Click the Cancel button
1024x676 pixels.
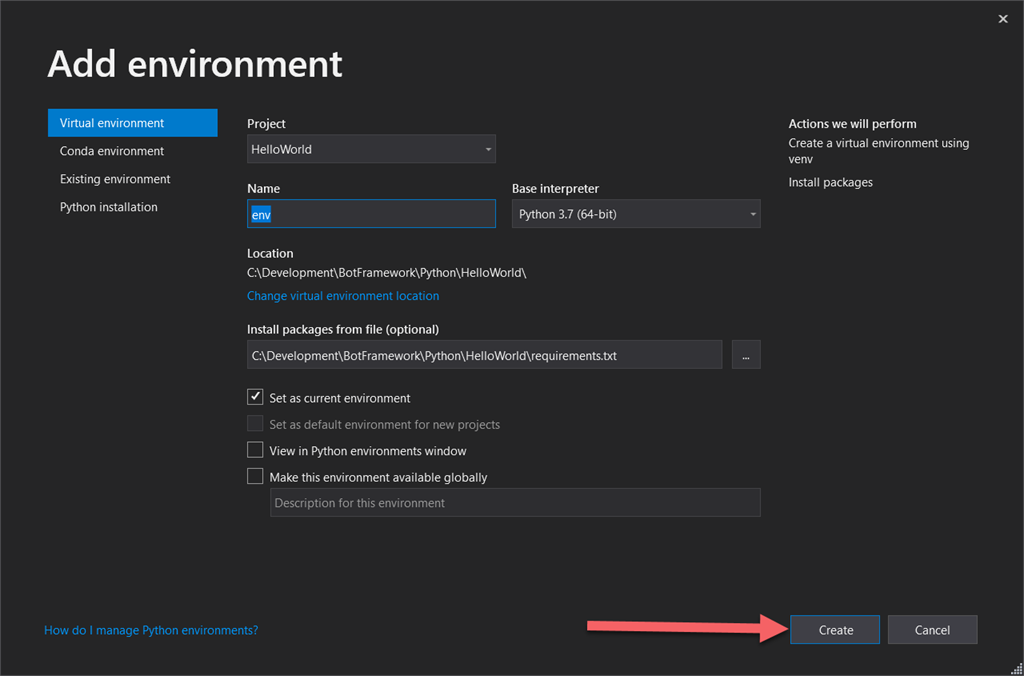(x=932, y=630)
